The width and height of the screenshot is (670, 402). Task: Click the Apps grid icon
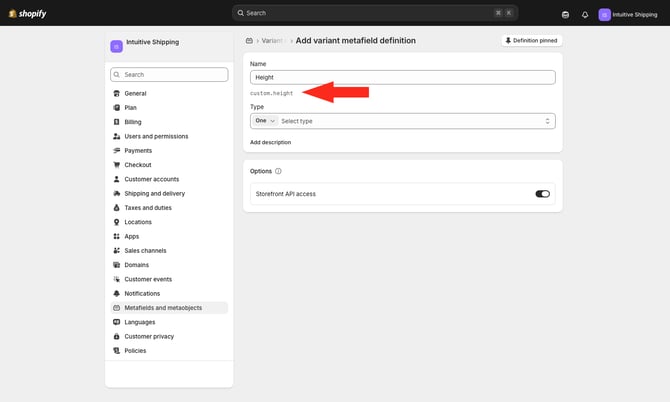(x=116, y=236)
